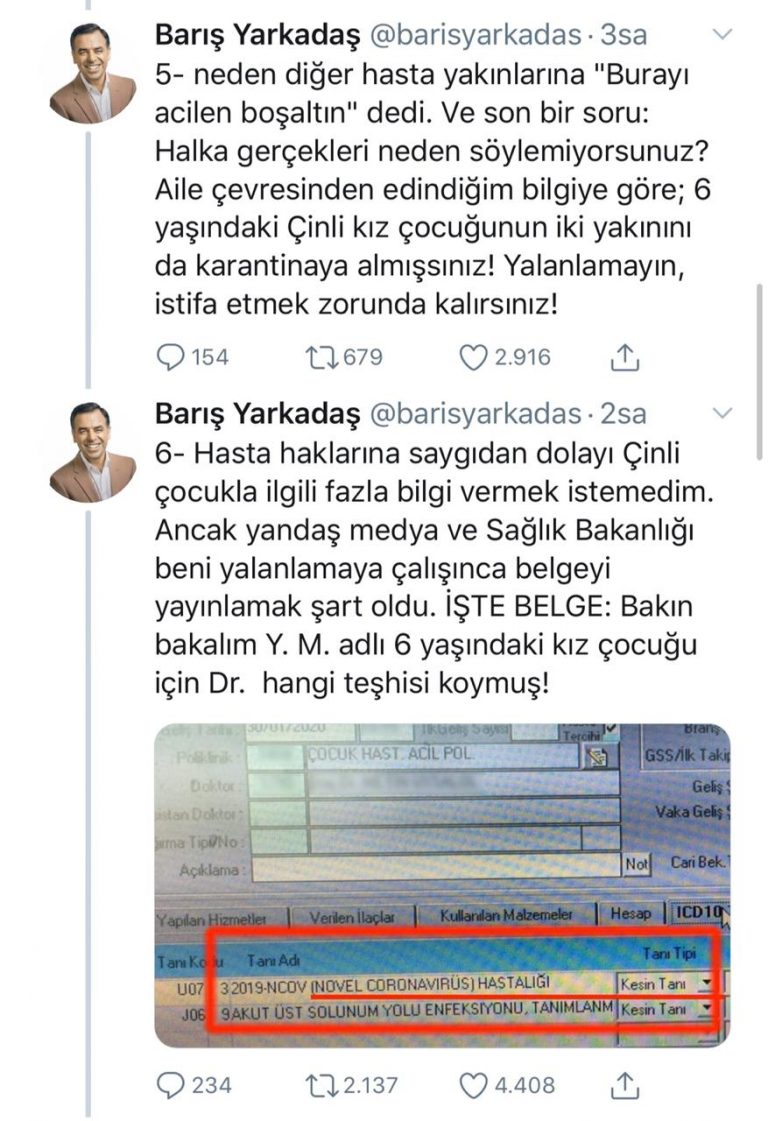
Task: Switch to the ICD10 tab
Action: click(x=699, y=912)
